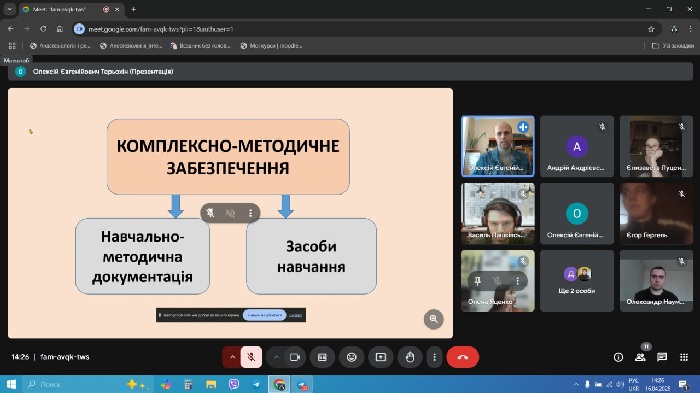The image size is (700, 393).
Task: Open a new browser tab
Action: (x=133, y=9)
